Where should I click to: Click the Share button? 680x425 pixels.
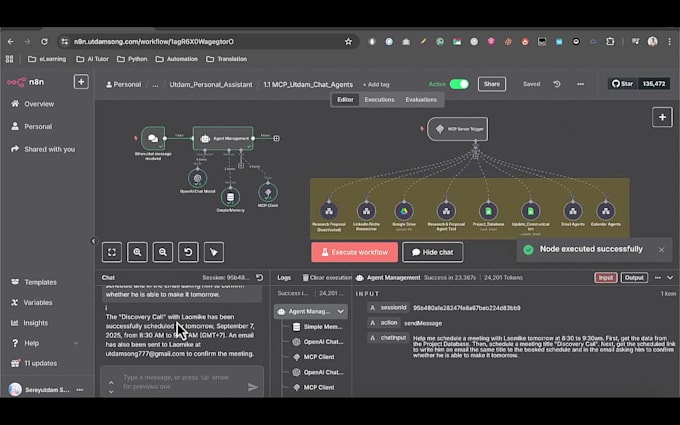point(492,84)
